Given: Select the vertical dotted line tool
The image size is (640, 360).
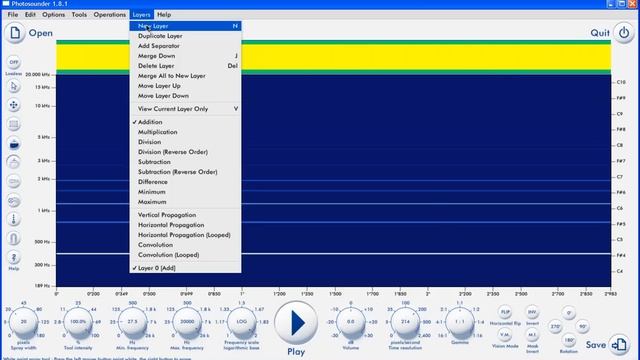Looking at the screenshot, I should [x=14, y=219].
